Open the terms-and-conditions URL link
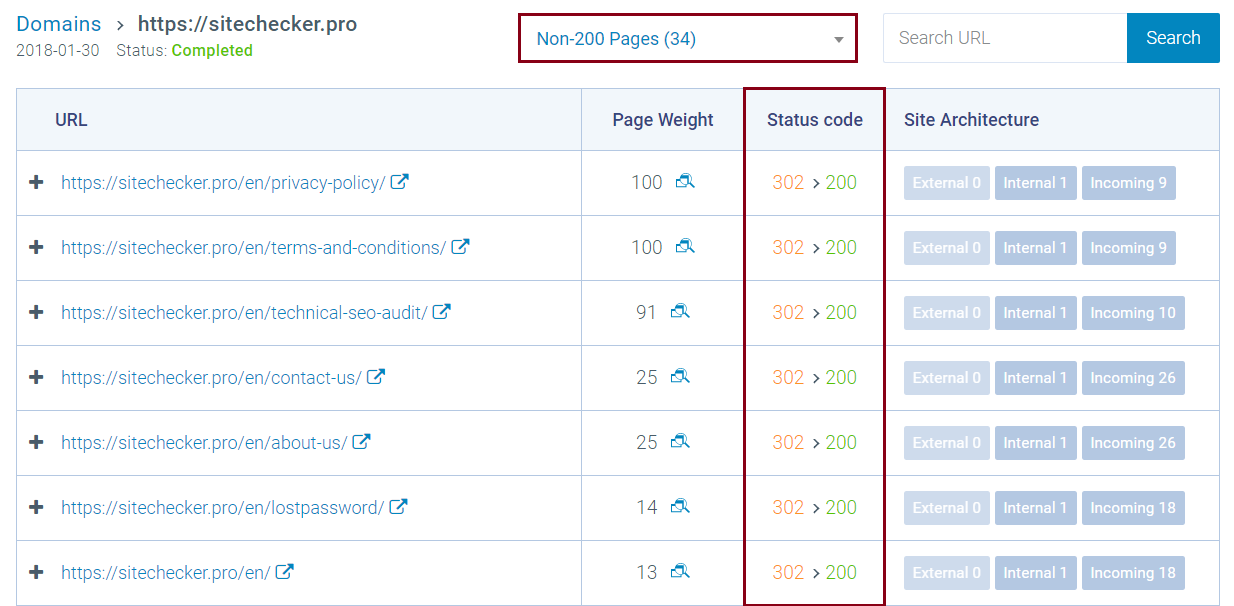 tap(254, 248)
